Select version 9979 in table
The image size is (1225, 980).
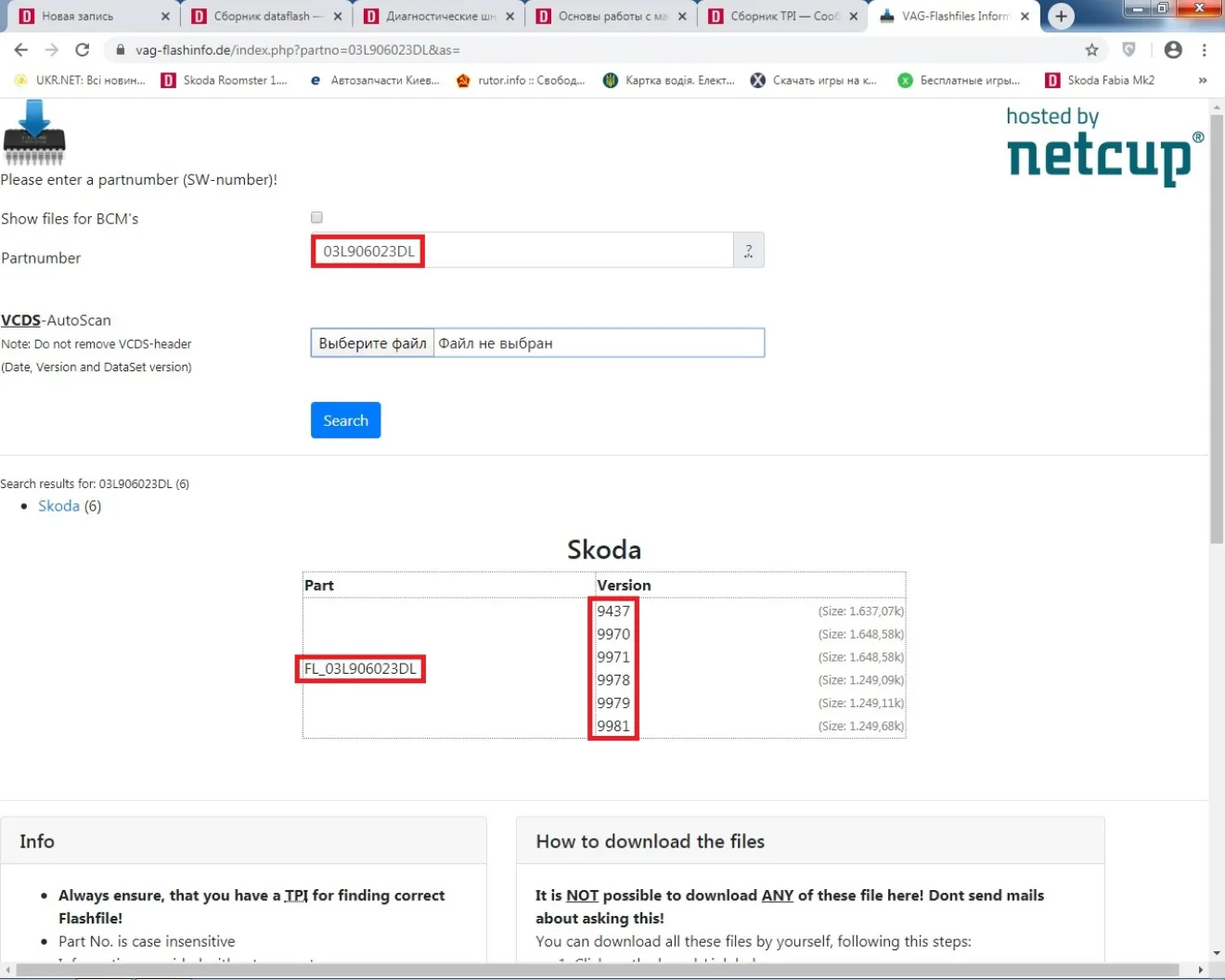coord(613,703)
